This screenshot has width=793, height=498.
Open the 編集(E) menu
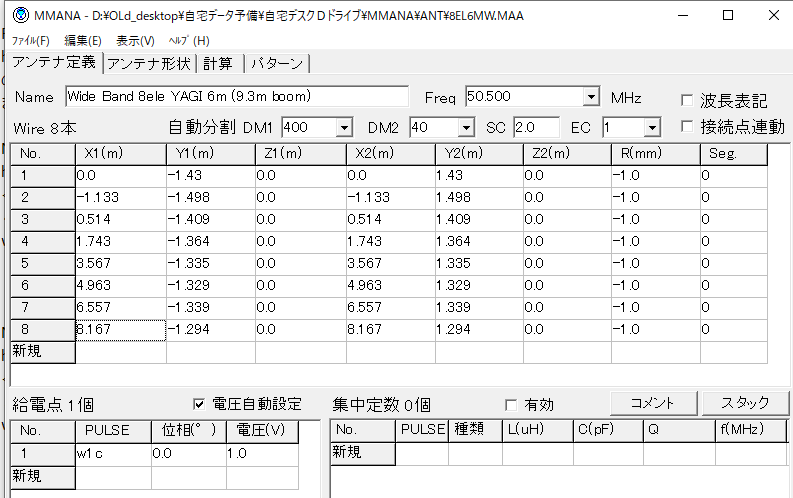pos(82,41)
